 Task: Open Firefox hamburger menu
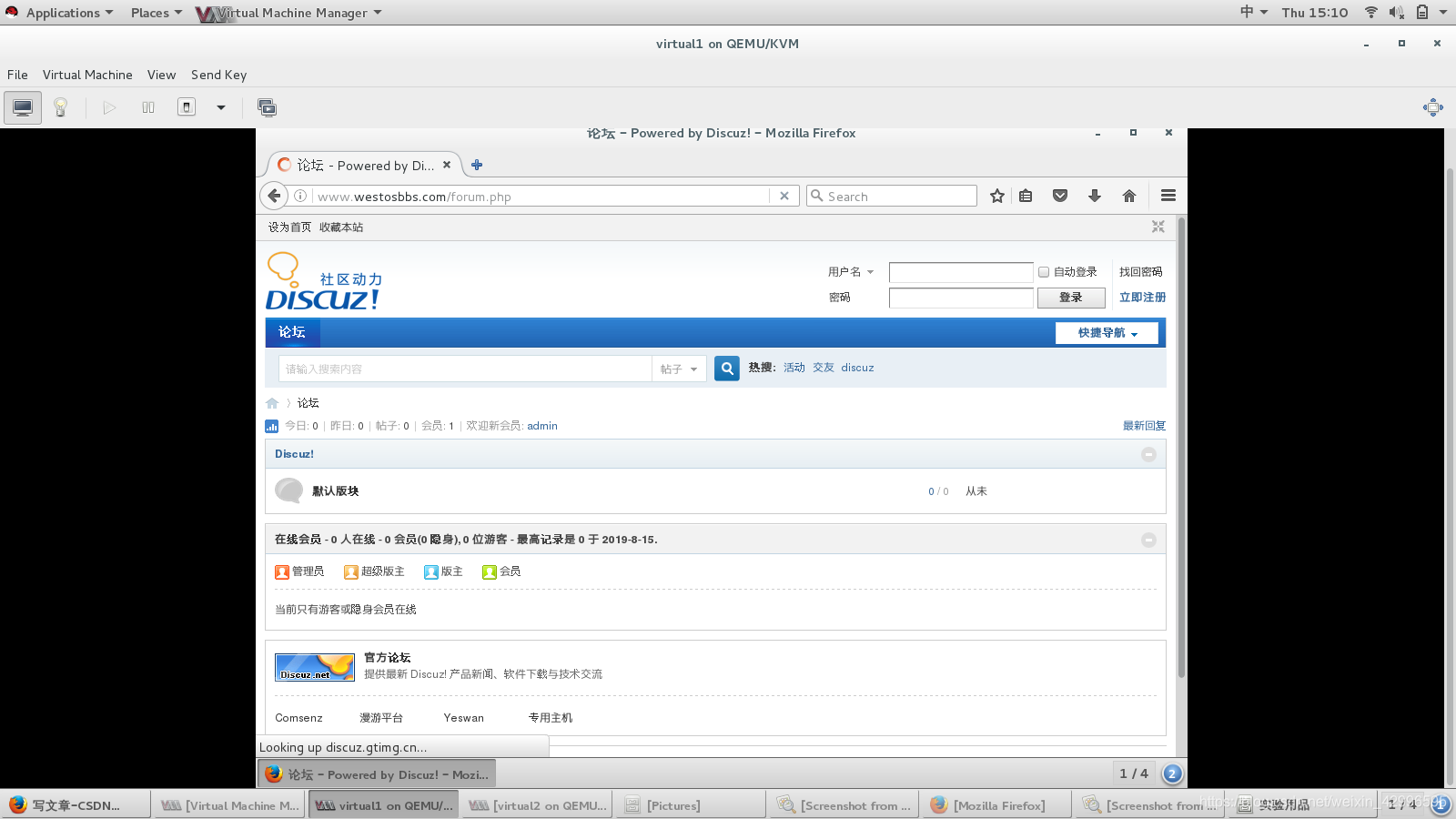(1168, 196)
